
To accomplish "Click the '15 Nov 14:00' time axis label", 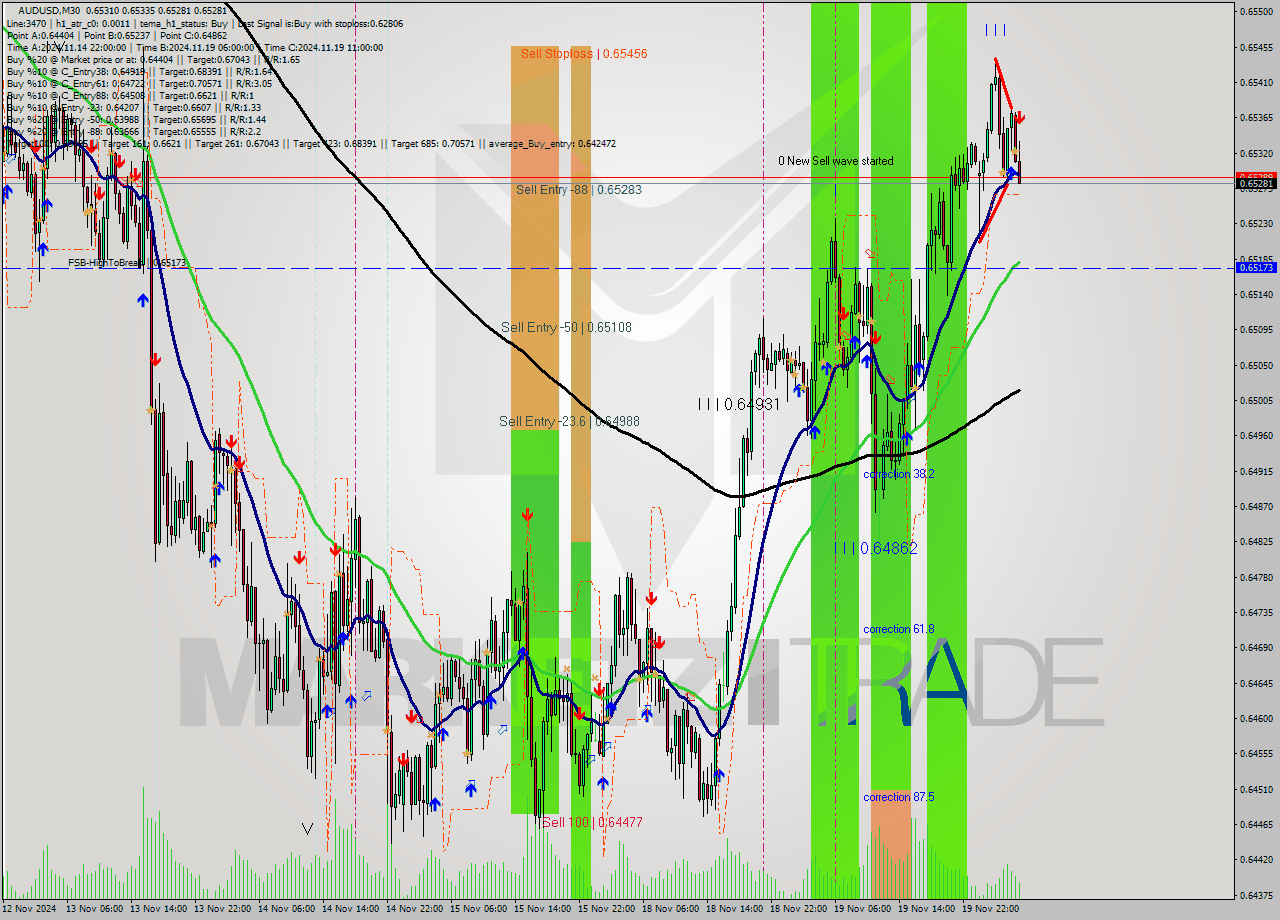I will (x=542, y=909).
